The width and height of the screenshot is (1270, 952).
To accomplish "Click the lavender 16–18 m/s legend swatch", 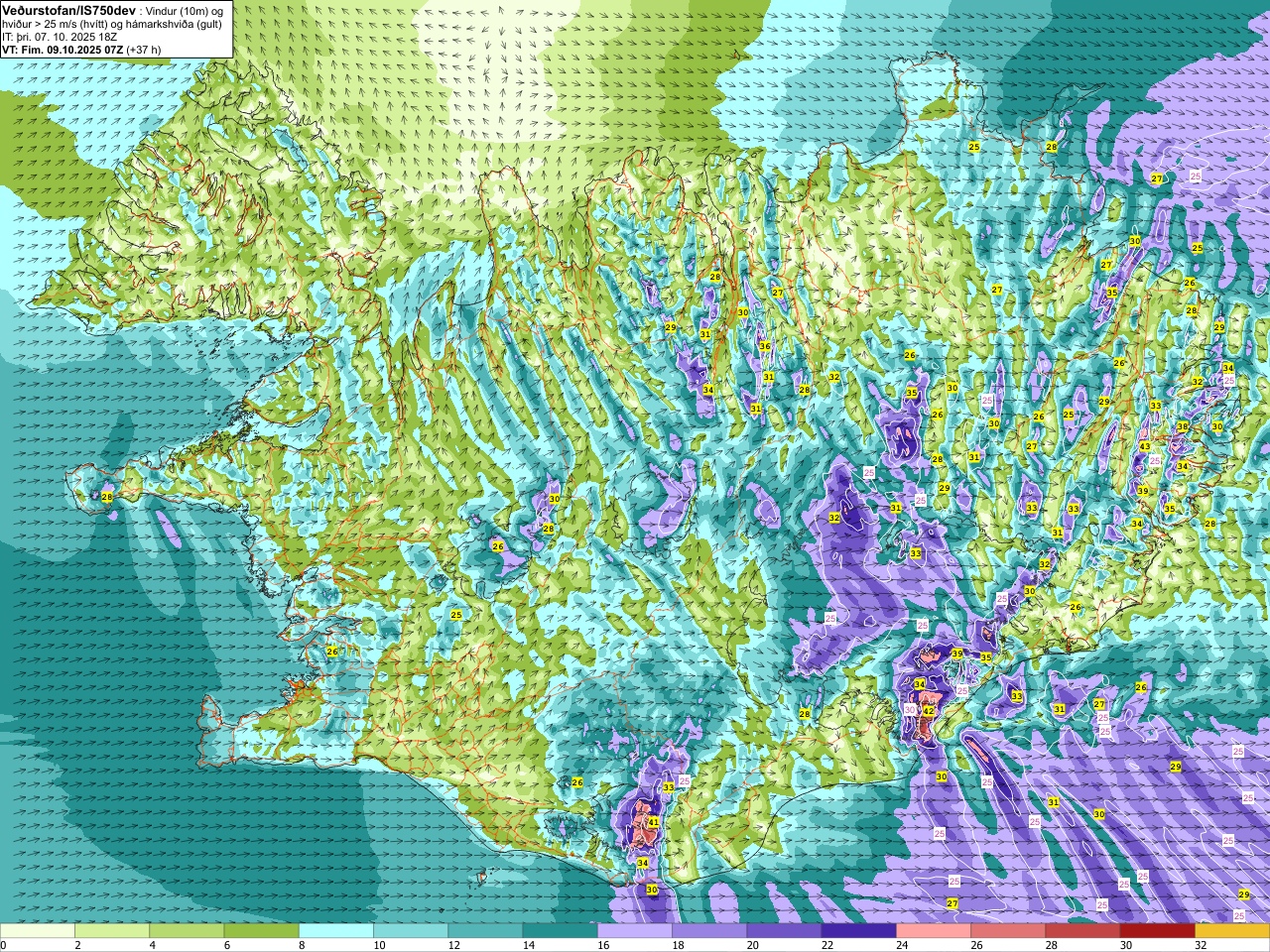I will pos(635,931).
